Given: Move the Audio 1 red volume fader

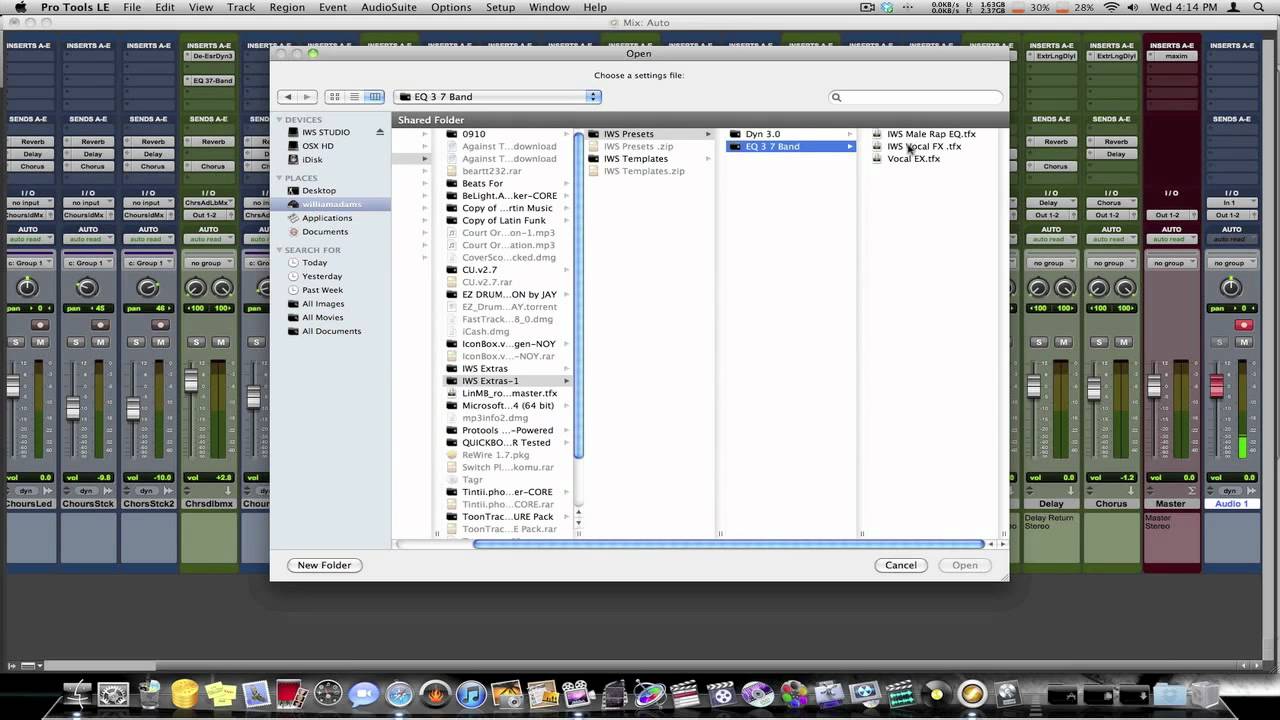Looking at the screenshot, I should coord(1217,385).
